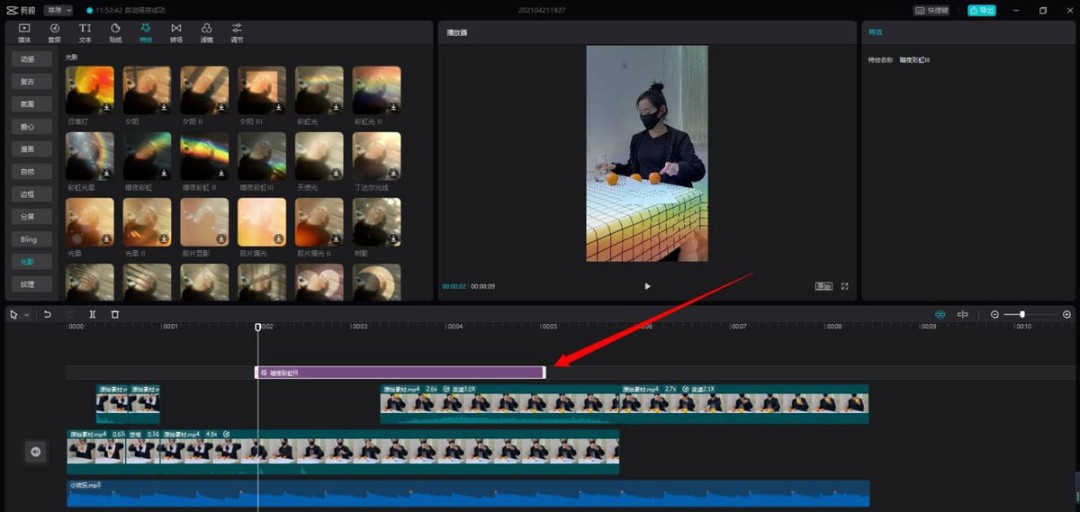Viewport: 1080px width, 512px height.
Task: Click the timeline zoom slider handle
Action: 1022,314
